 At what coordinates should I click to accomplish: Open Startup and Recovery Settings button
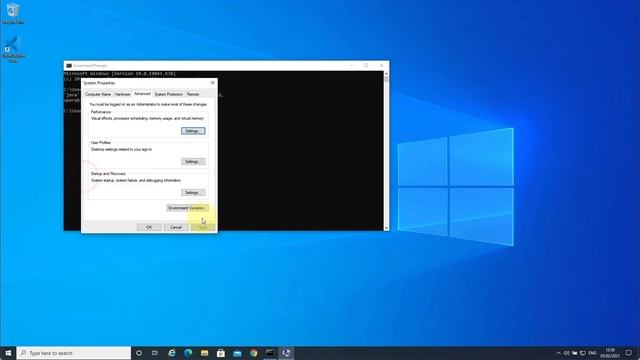coord(193,192)
